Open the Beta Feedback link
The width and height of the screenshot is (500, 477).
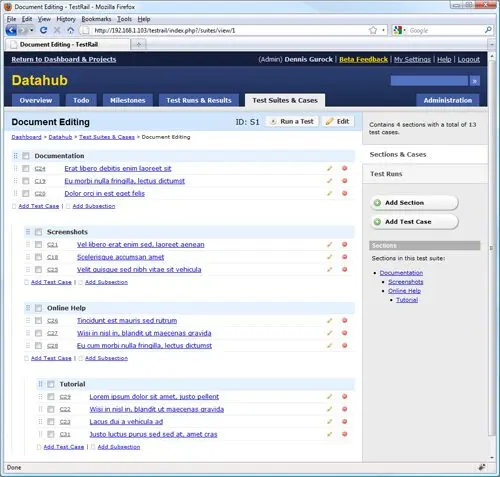point(363,59)
